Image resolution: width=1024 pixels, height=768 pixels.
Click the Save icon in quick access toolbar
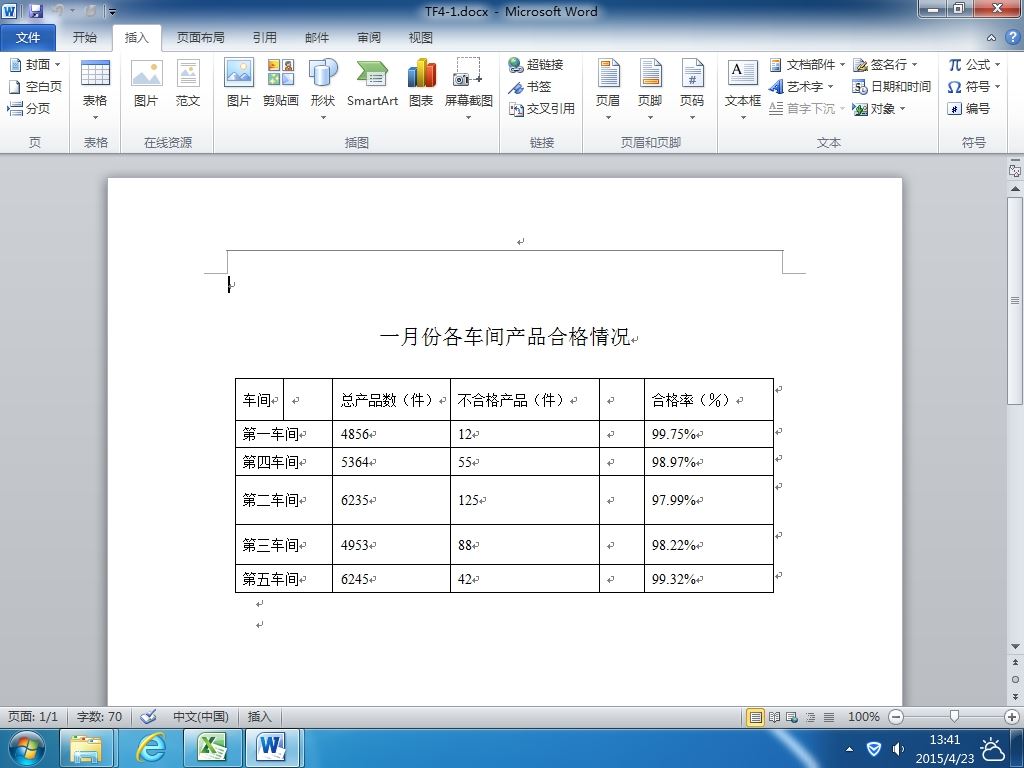click(x=35, y=10)
